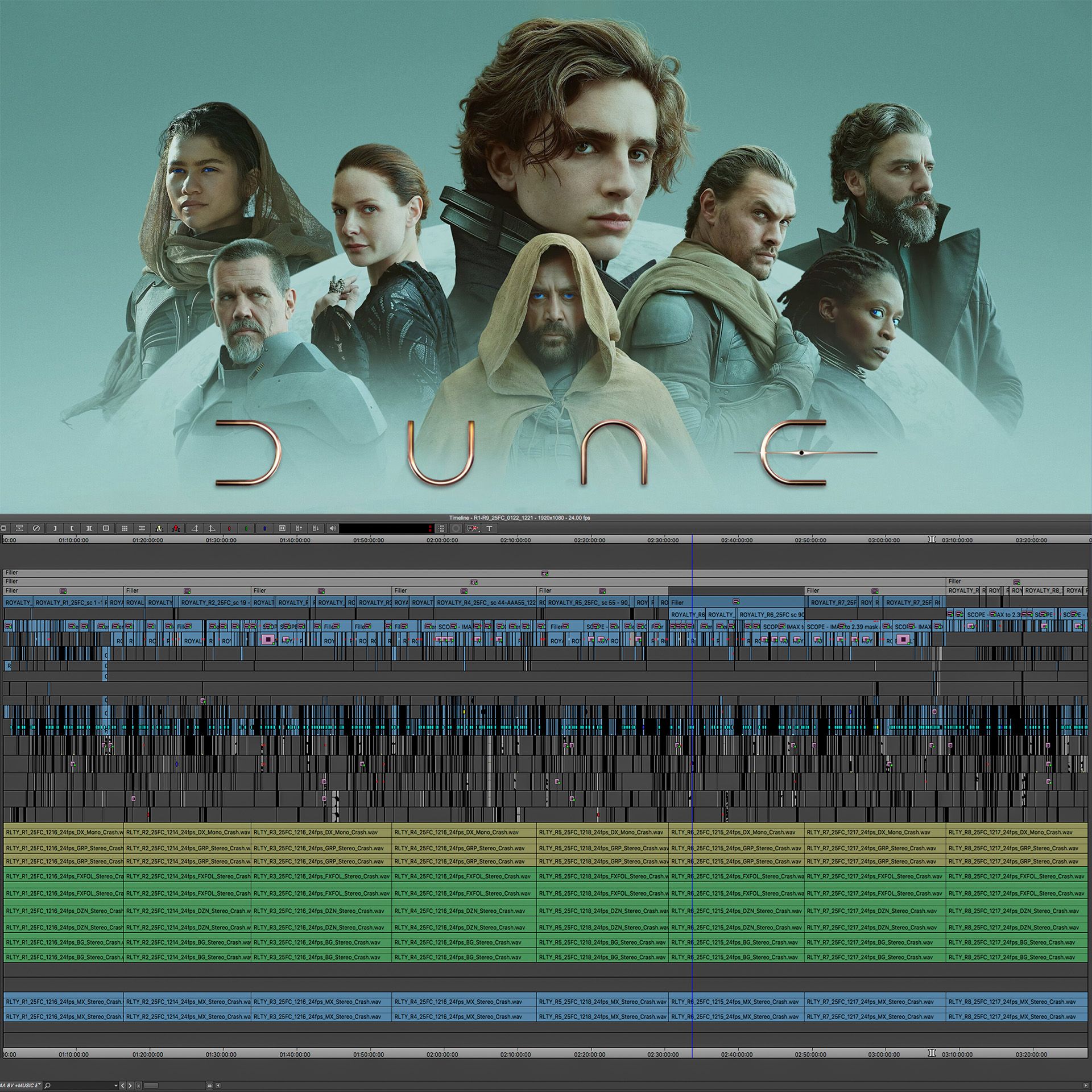Screen dimensions: 1092x1092
Task: Click in the timeline search input field
Action: [82, 1085]
